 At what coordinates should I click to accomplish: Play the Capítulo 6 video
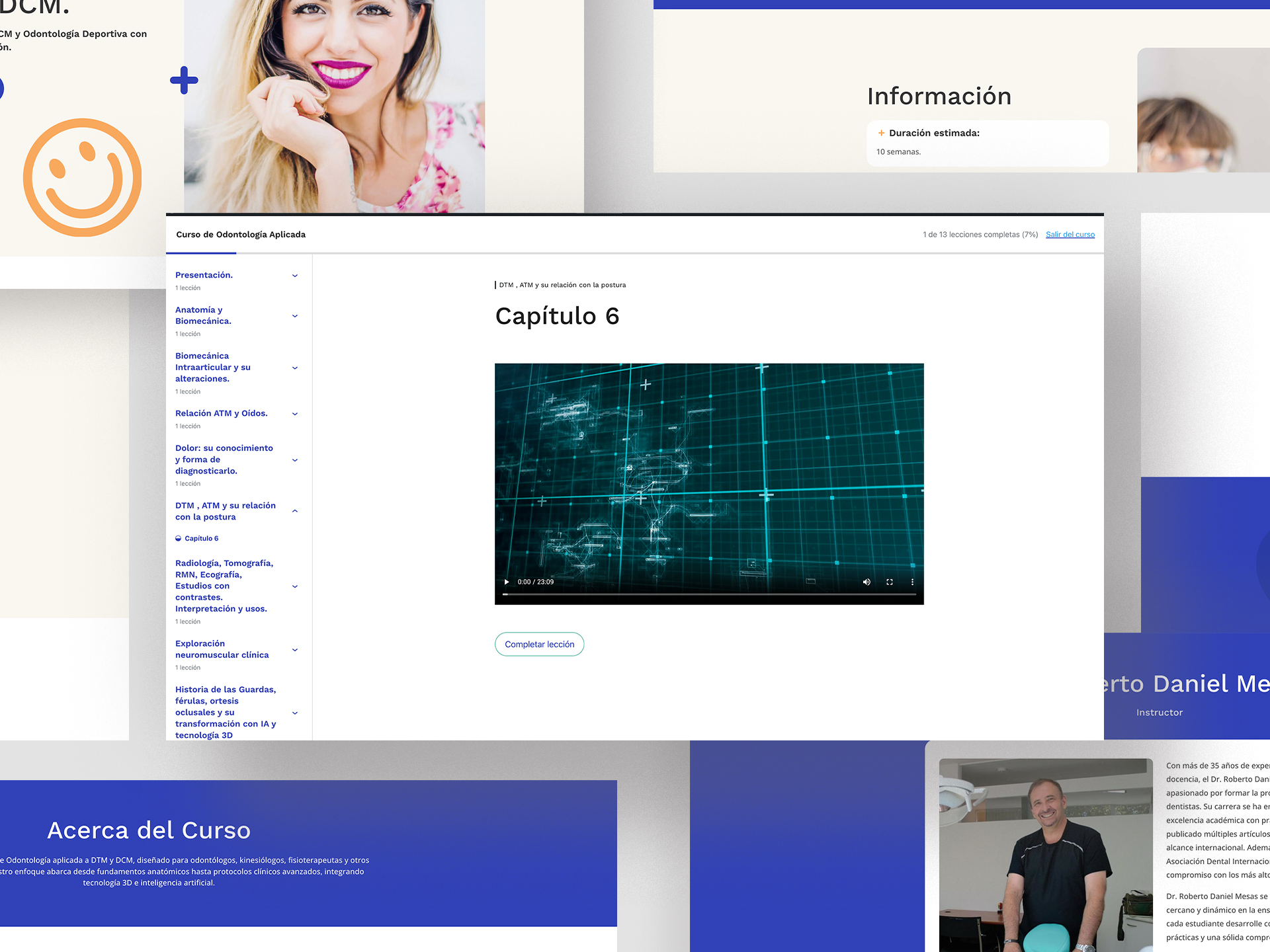(x=507, y=582)
